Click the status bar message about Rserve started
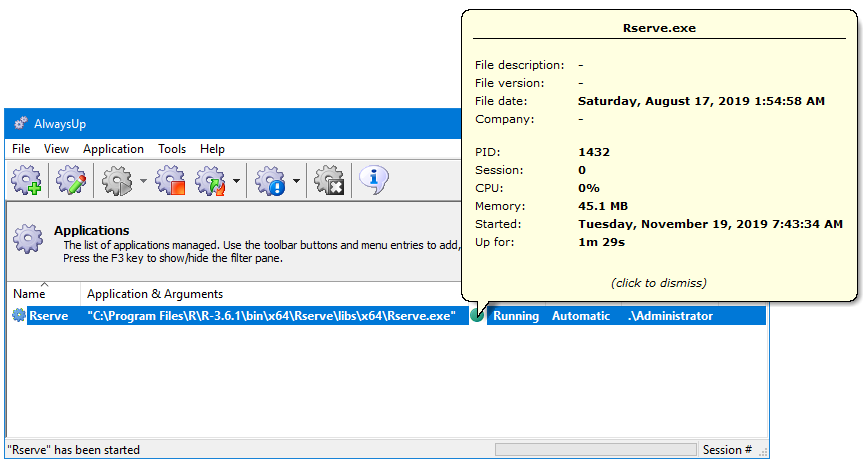The width and height of the screenshot is (868, 463). click(x=74, y=450)
